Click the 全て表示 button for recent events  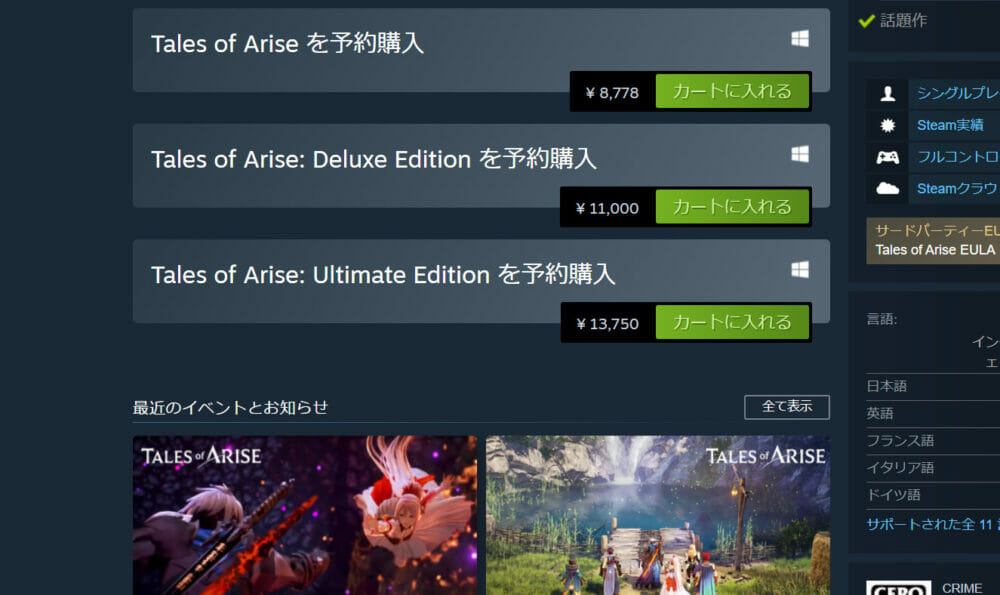(786, 407)
